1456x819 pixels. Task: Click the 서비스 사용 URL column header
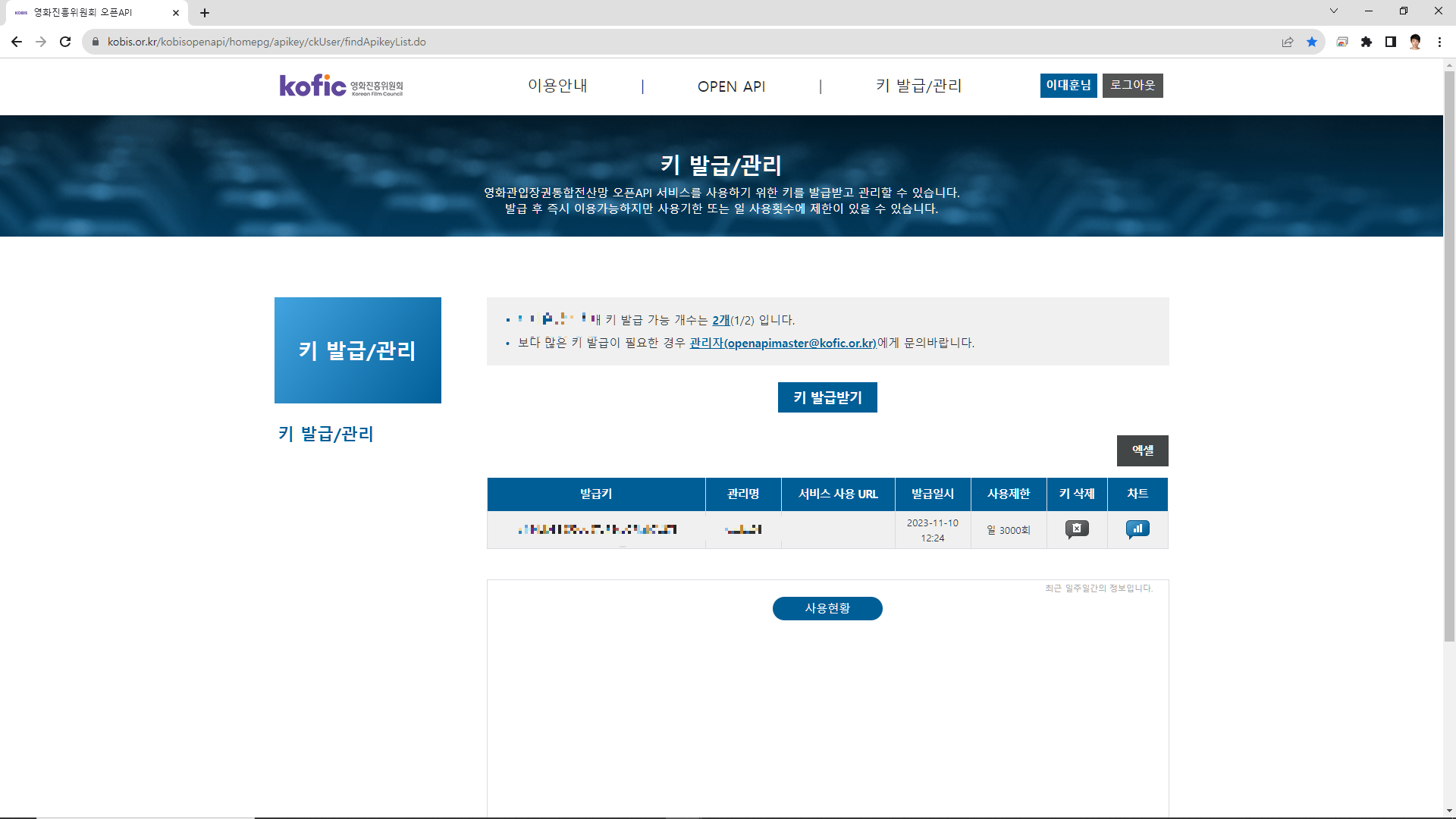click(838, 494)
